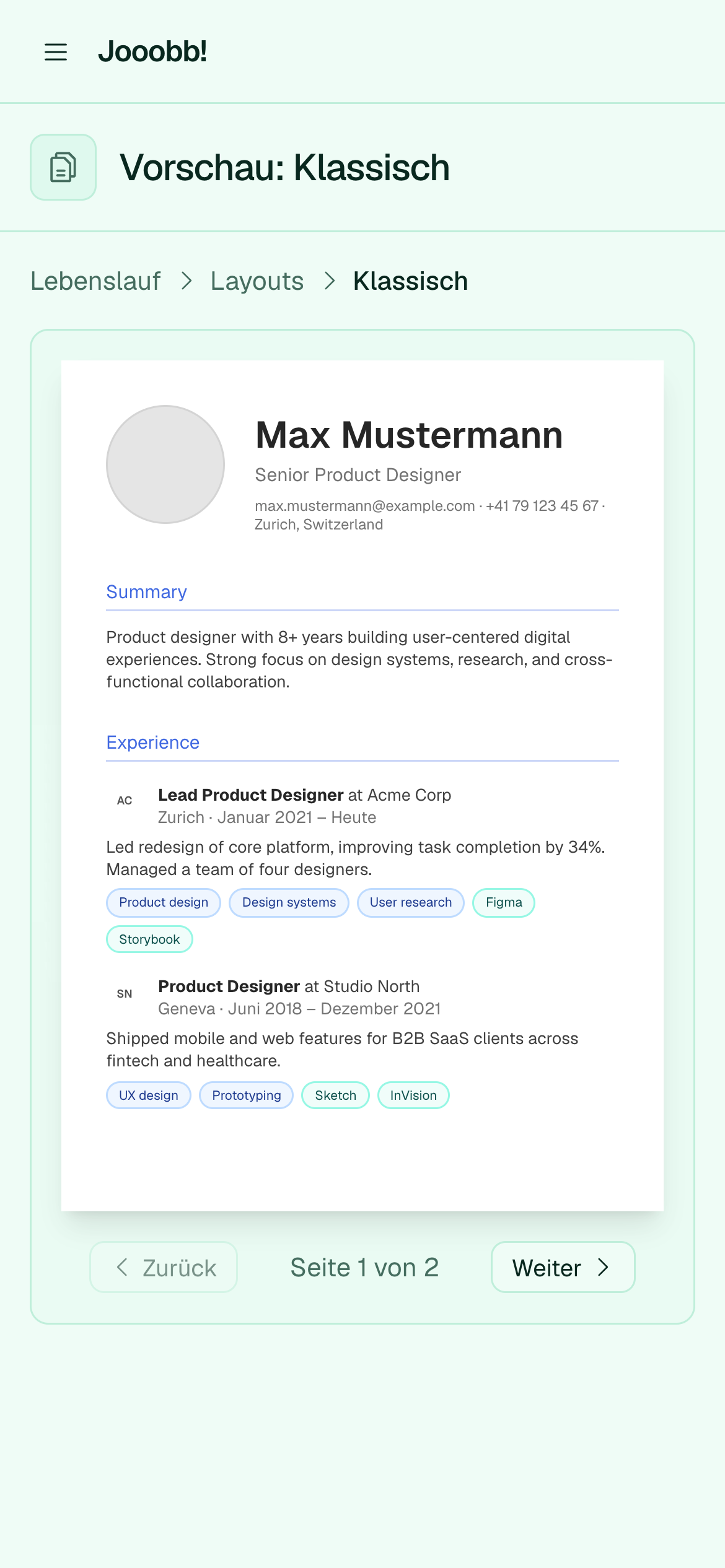Viewport: 725px width, 1568px height.
Task: Go to Lebenslauf breadcrumb
Action: click(x=96, y=281)
